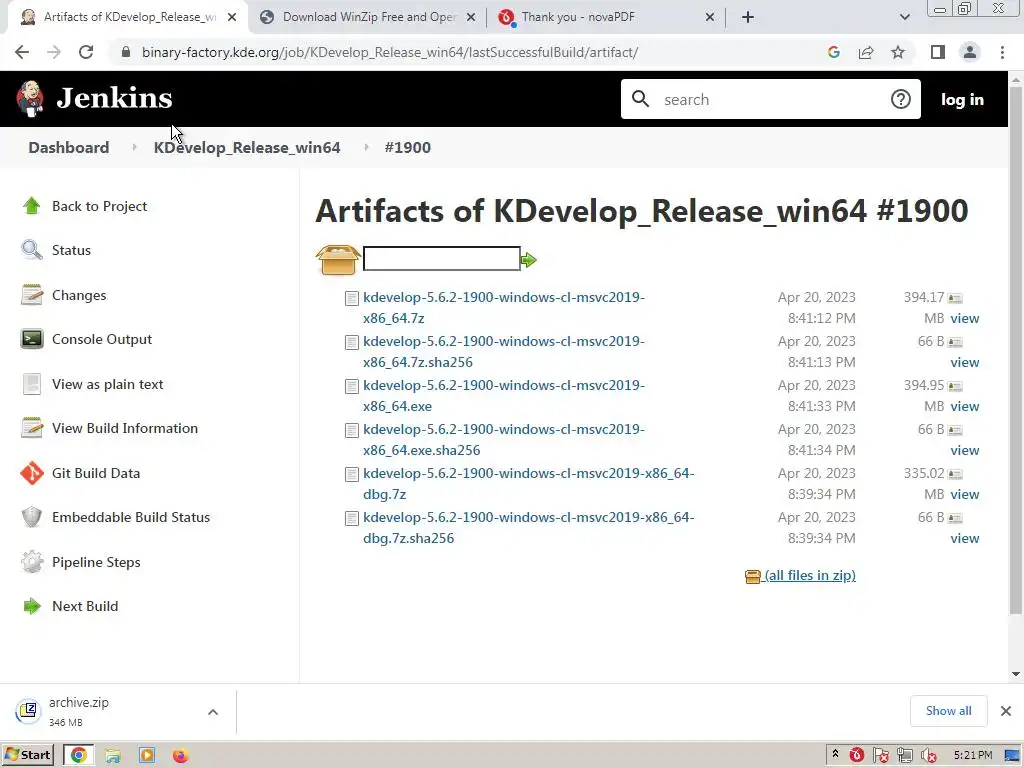The height and width of the screenshot is (768, 1024).
Task: Download kdevelop x86_64-dbg.7z file link
Action: click(x=528, y=484)
